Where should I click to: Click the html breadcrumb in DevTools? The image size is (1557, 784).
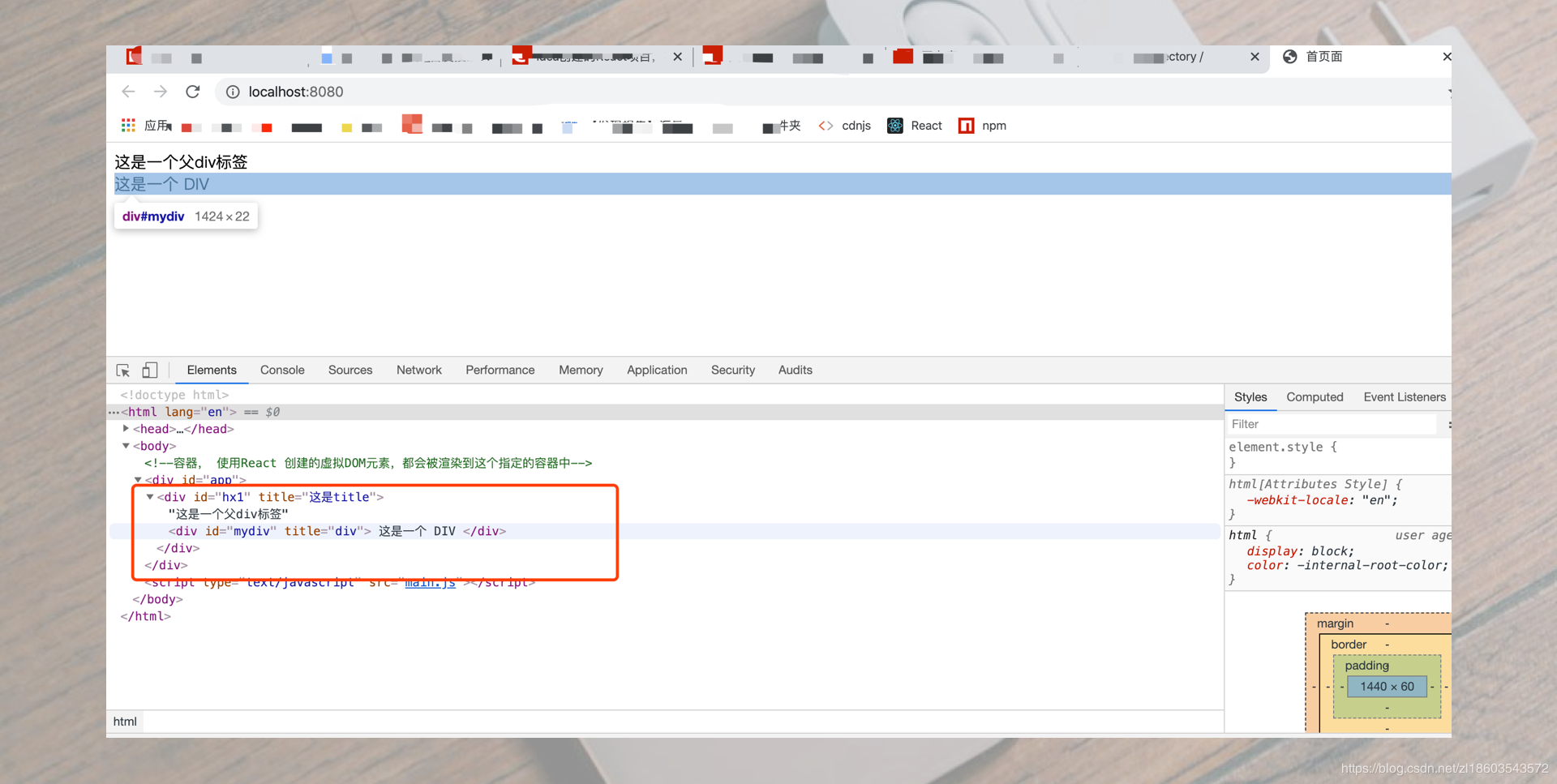[125, 722]
